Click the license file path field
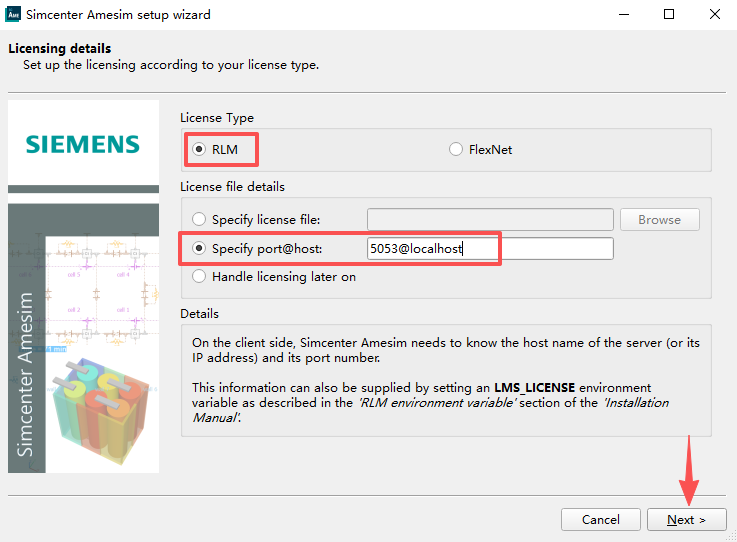Viewport: 737px width, 542px height. point(490,220)
